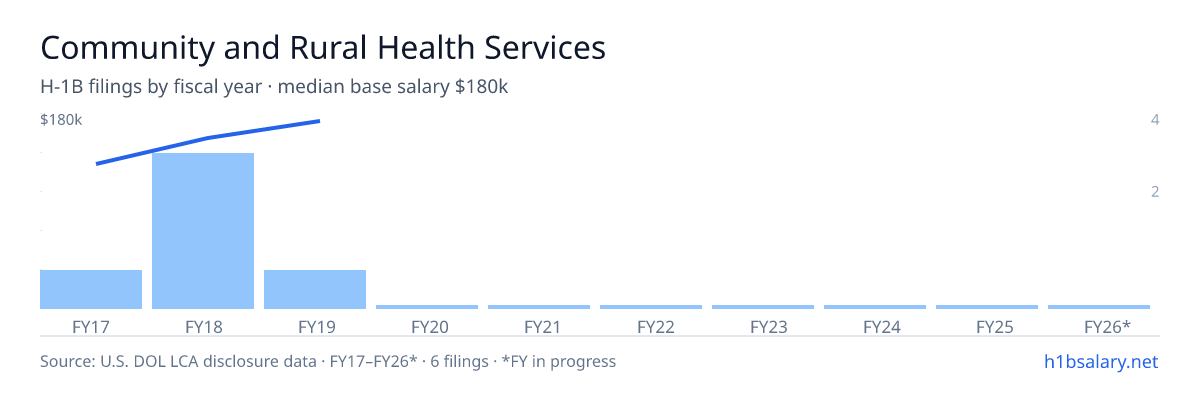Click the filings axis value 4
The image size is (1200, 400).
pos(1155,120)
